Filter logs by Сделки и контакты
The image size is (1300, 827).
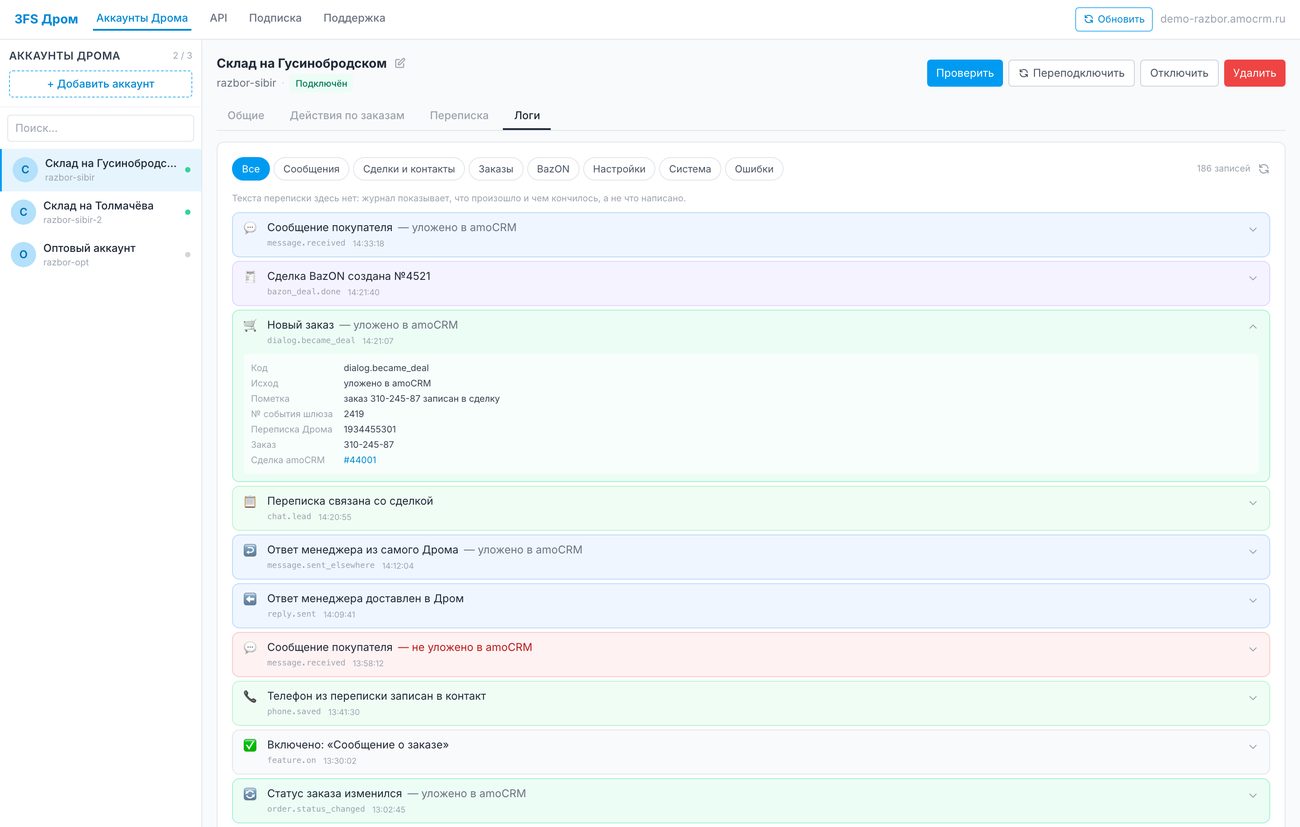point(409,169)
